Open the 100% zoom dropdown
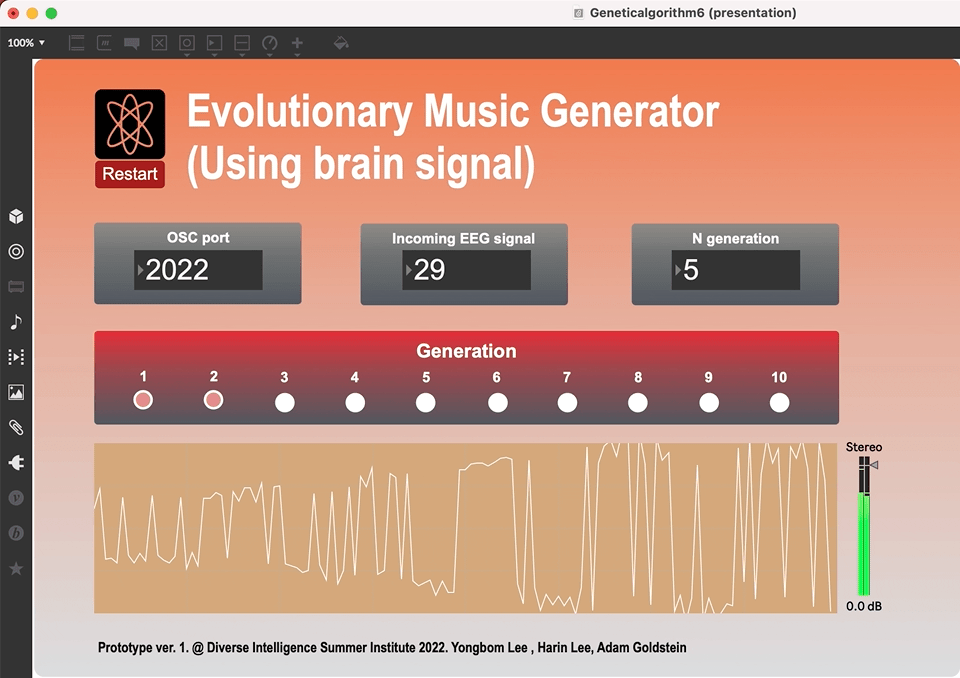 [x=26, y=43]
